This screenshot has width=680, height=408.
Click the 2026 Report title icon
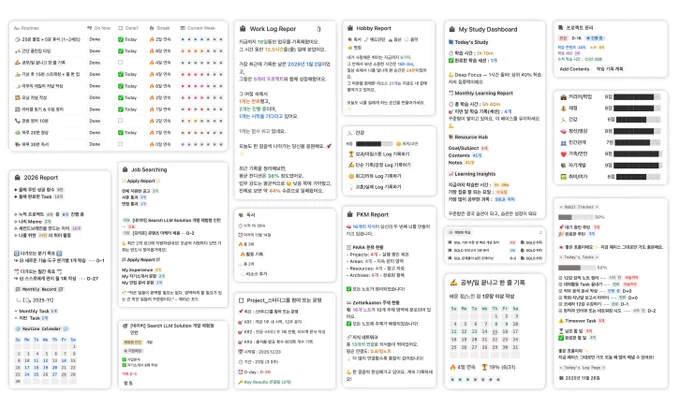[x=17, y=177]
